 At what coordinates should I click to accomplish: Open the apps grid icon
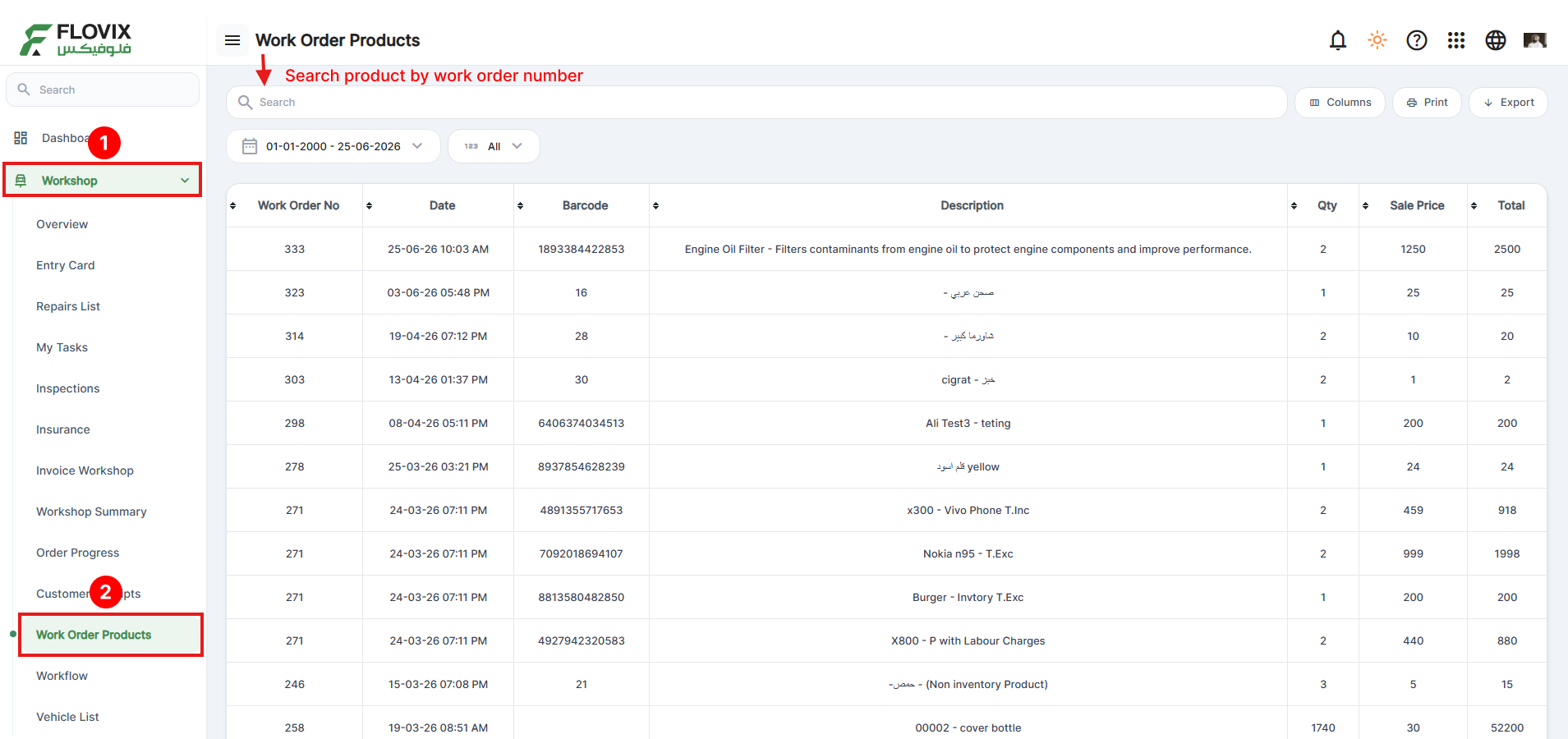[x=1456, y=40]
